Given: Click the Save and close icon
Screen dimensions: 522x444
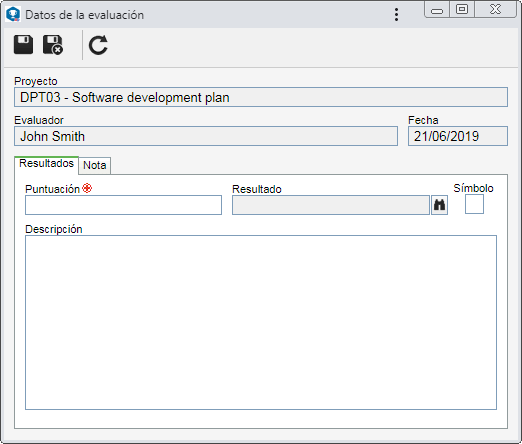Looking at the screenshot, I should point(53,45).
